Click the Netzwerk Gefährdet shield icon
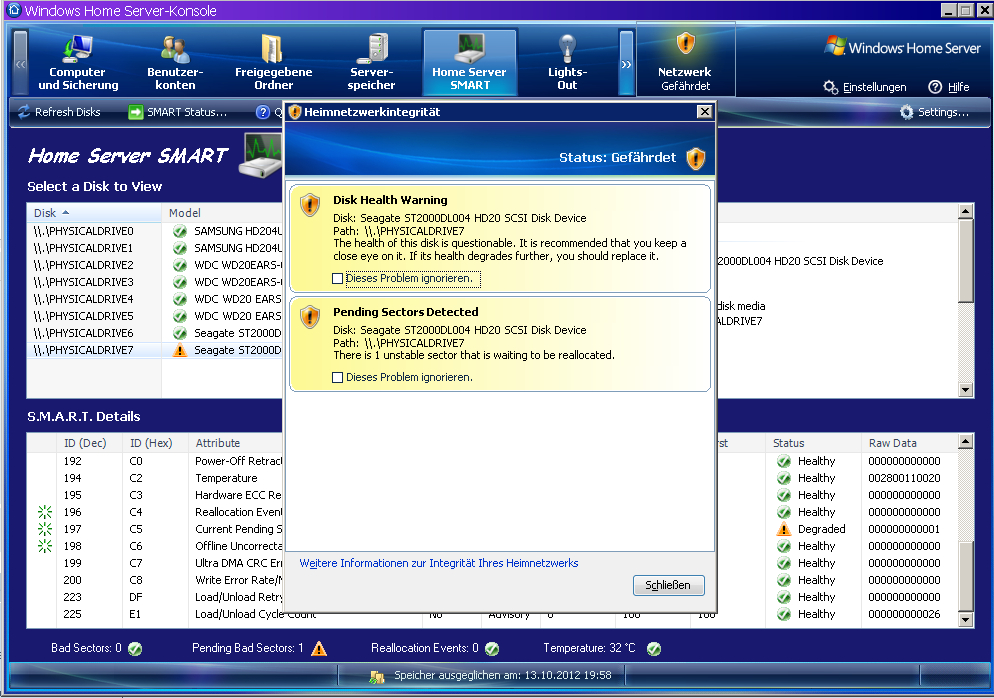The height and width of the screenshot is (698, 994). point(686,44)
